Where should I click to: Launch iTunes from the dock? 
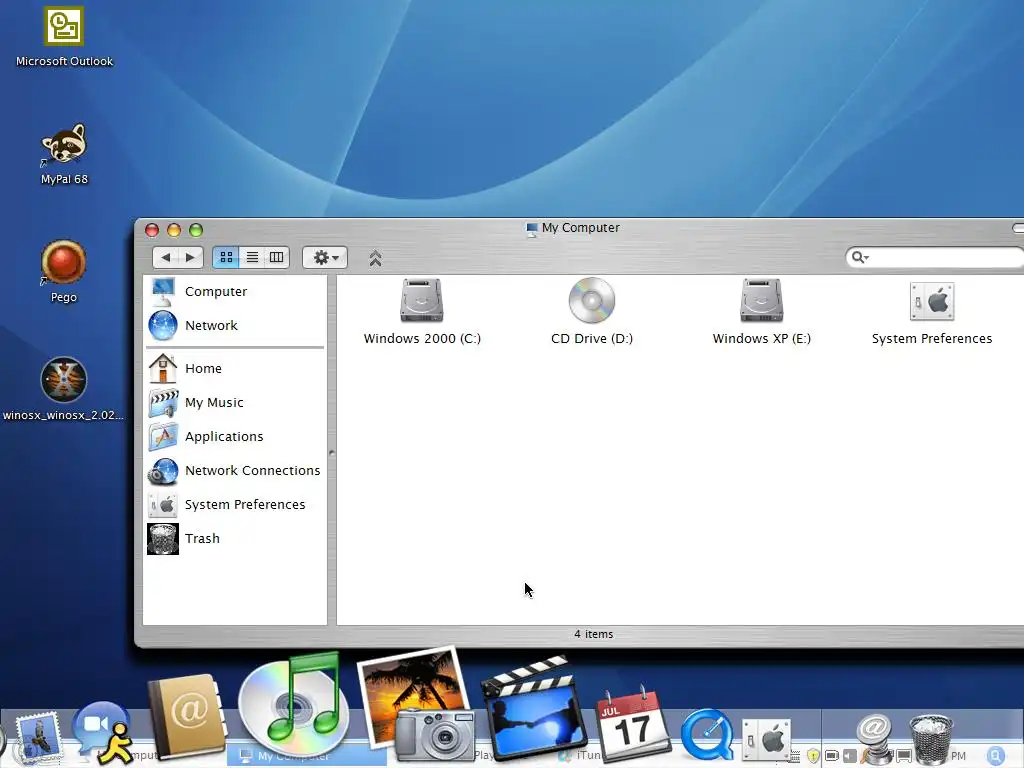pos(294,705)
